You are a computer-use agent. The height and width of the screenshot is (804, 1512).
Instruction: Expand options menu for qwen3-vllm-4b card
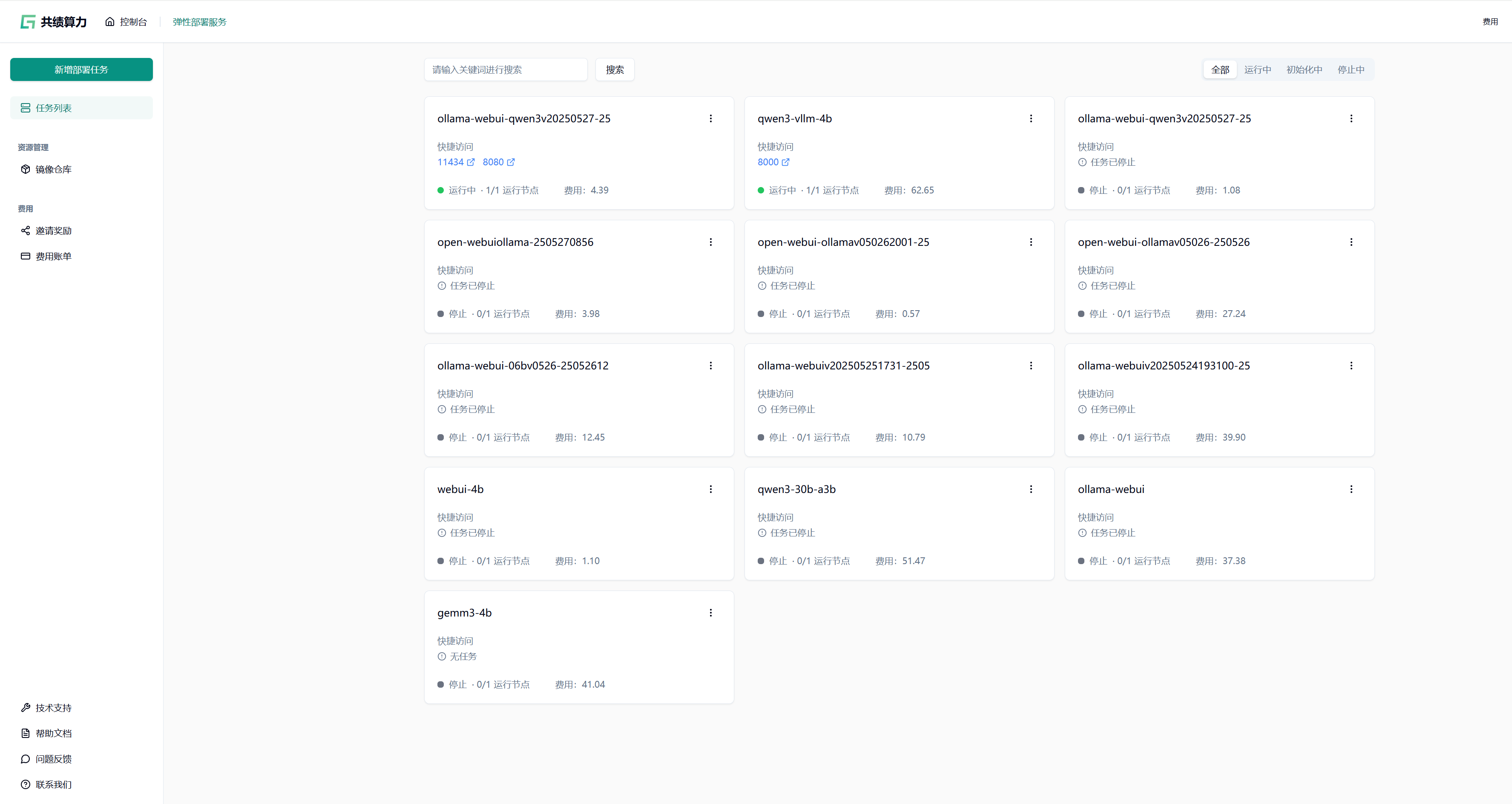tap(1031, 118)
